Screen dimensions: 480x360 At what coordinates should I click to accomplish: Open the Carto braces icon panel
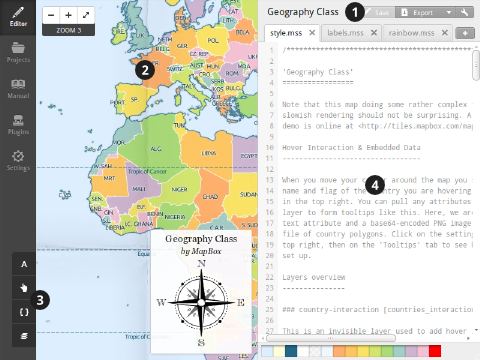(x=24, y=312)
